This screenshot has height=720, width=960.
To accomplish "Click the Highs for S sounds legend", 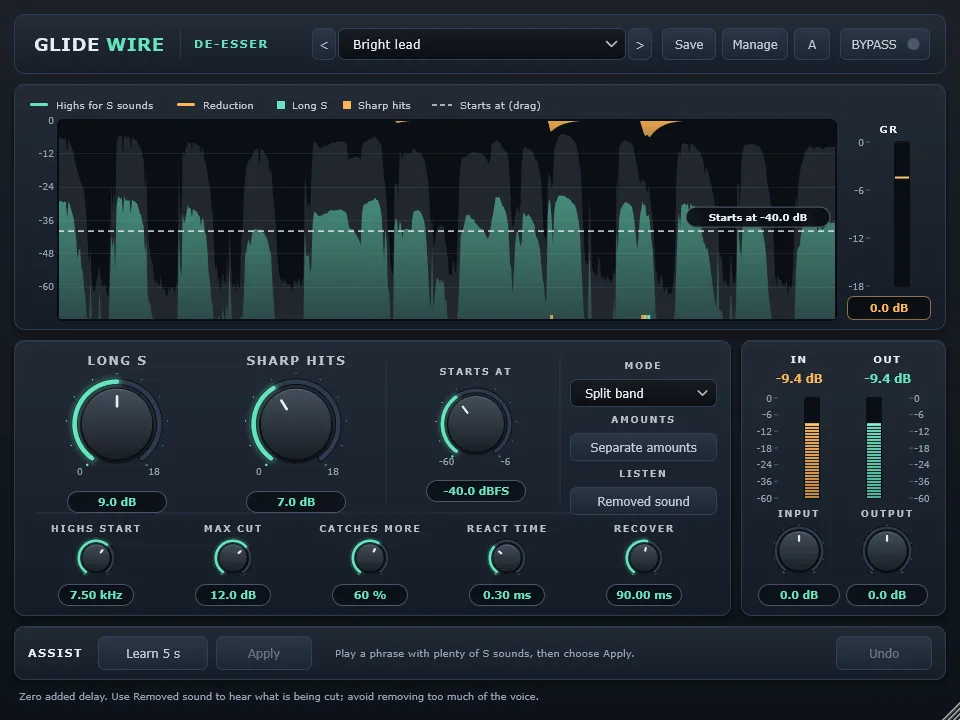I will [92, 105].
